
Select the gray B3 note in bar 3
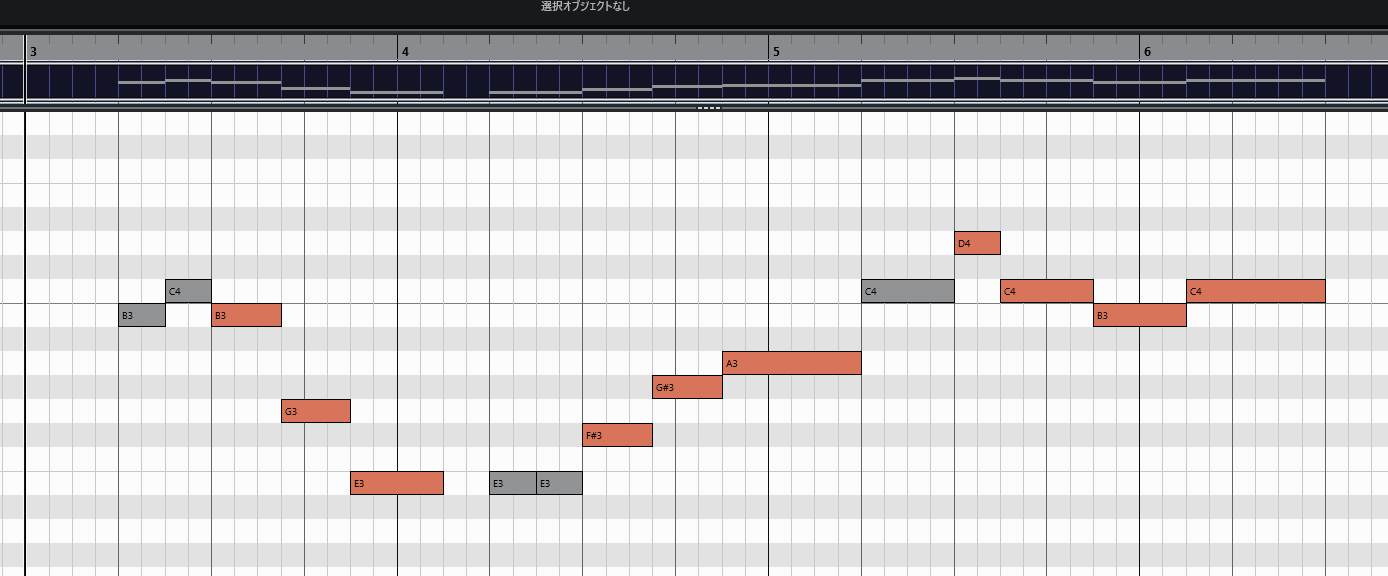click(x=141, y=315)
